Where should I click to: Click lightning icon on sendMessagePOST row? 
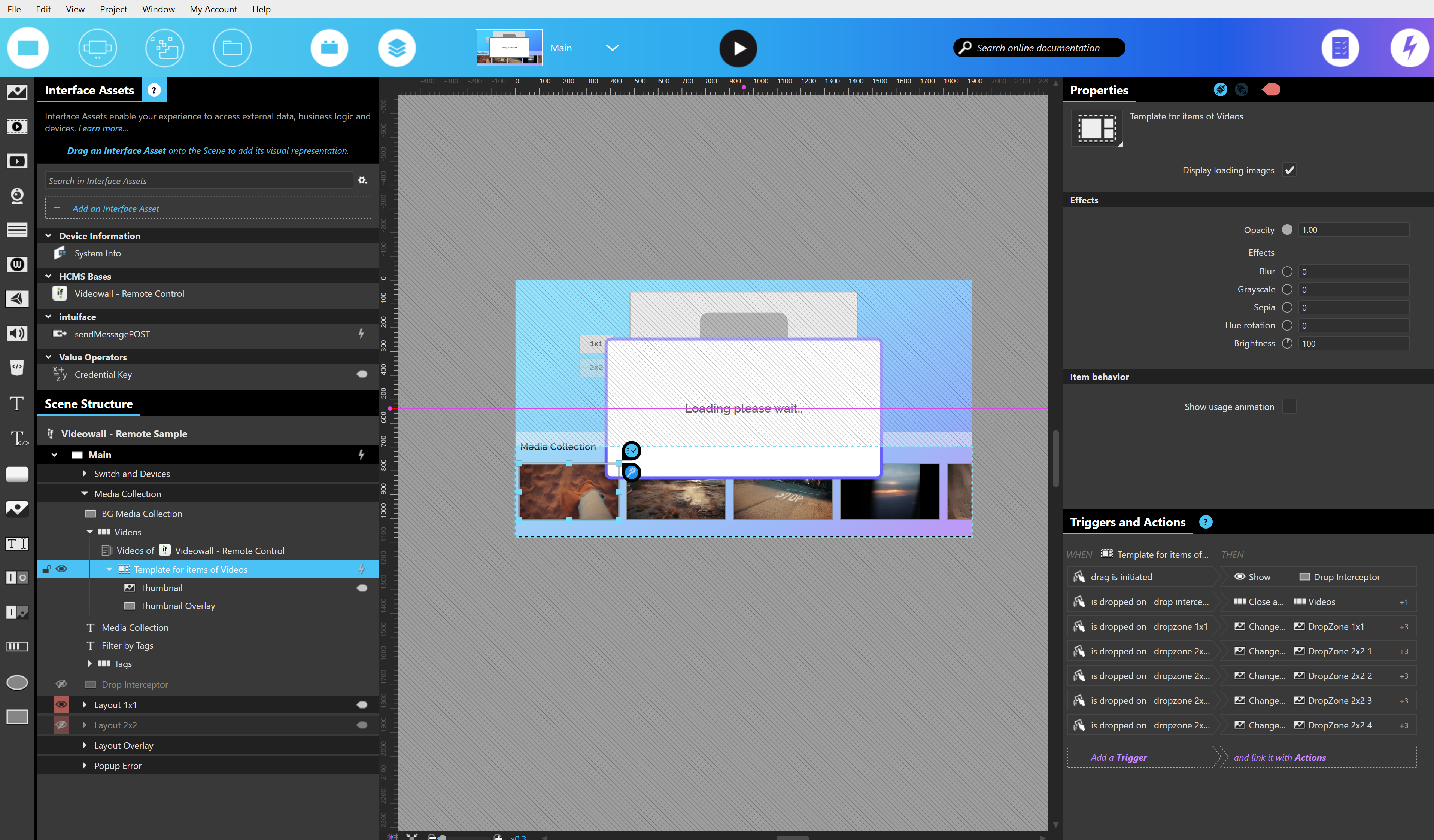click(x=361, y=334)
